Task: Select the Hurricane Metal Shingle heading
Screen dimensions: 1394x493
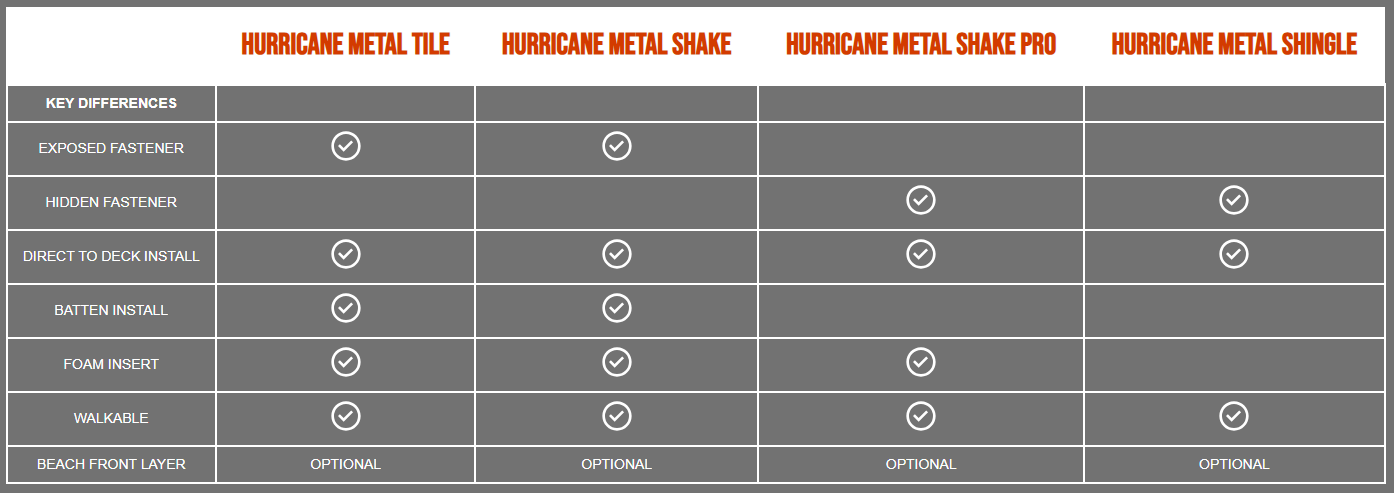Action: [x=1234, y=44]
